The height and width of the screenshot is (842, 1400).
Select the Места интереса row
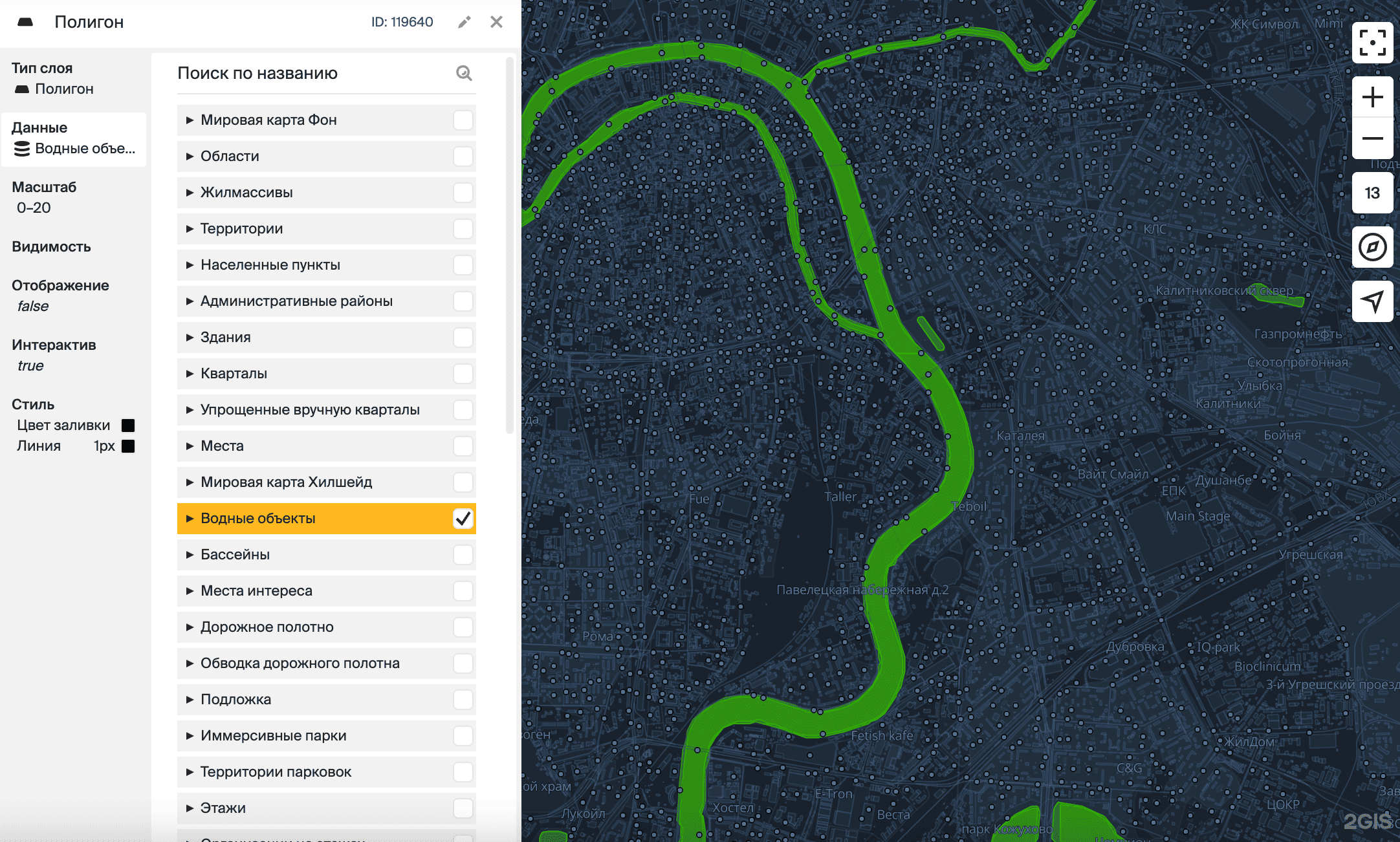[256, 591]
